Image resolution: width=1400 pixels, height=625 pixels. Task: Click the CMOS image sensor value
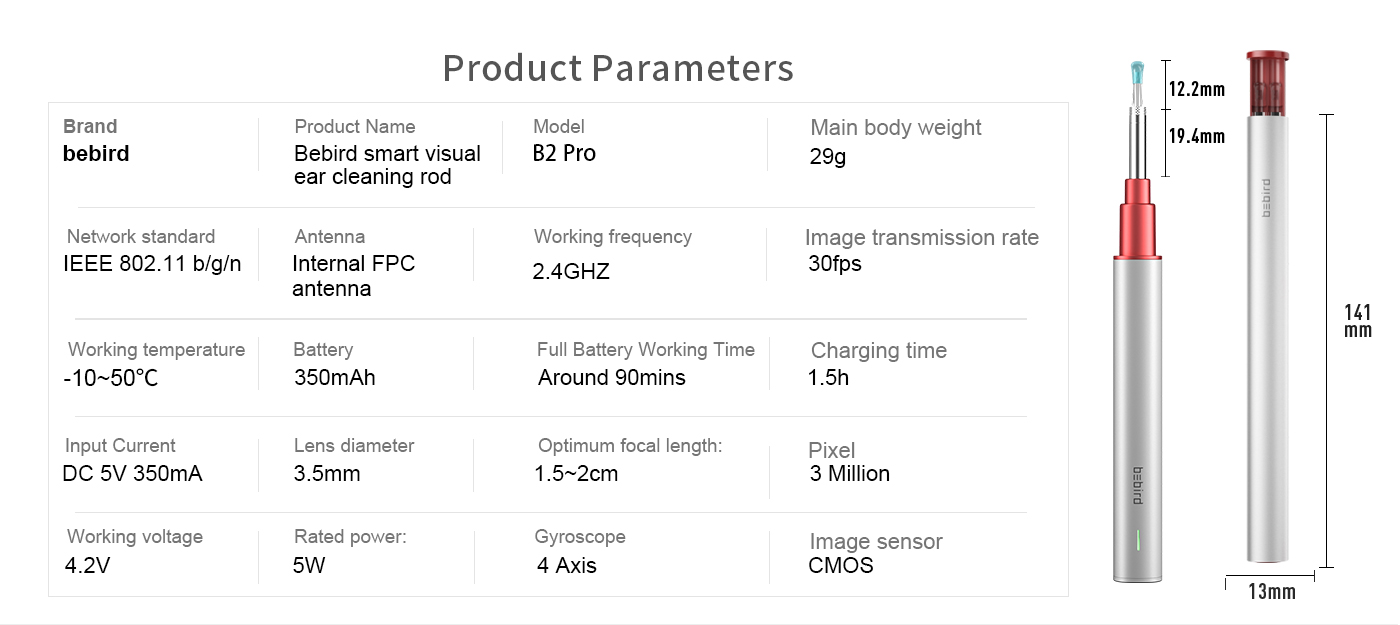841,566
